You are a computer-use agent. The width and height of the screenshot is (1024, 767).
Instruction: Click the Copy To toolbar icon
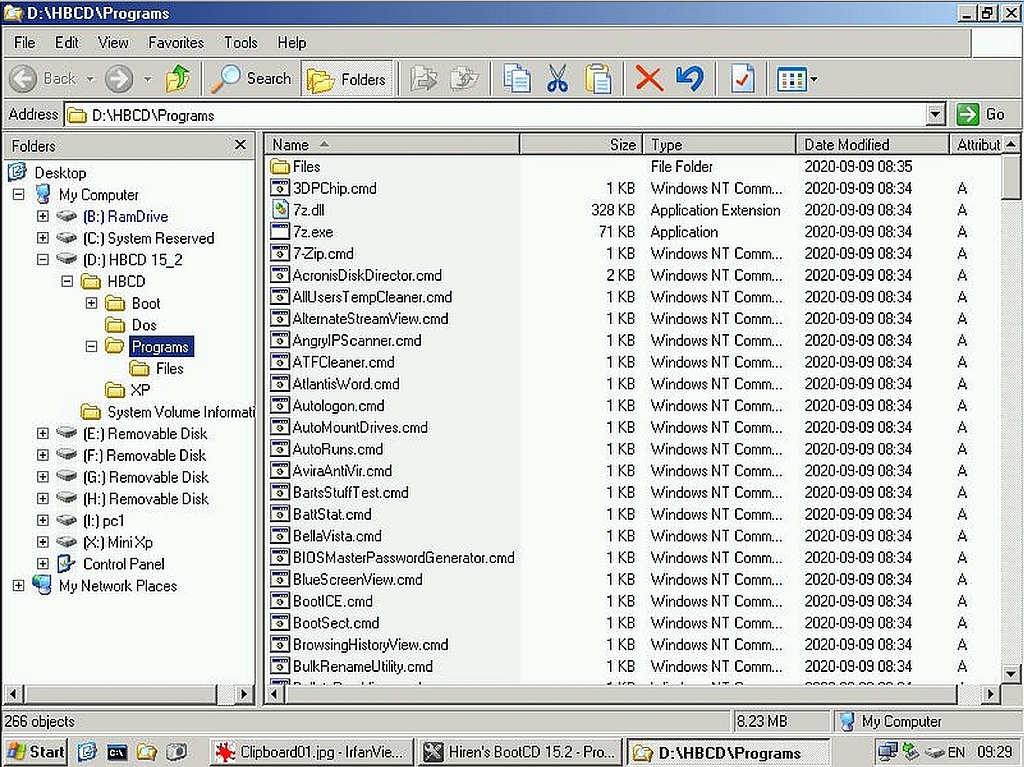click(464, 79)
